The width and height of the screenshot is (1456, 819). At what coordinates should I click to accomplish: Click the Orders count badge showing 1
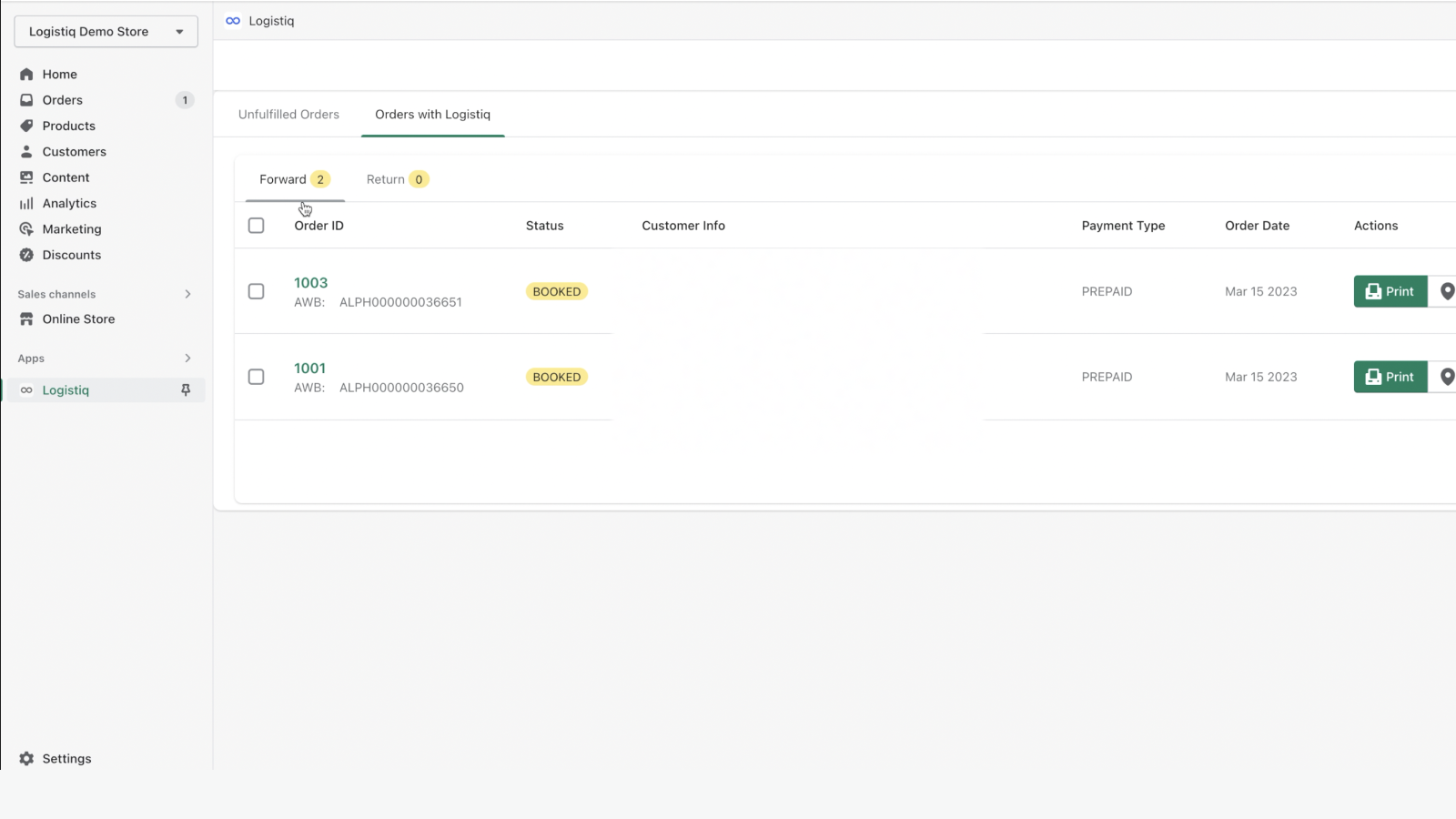pyautogui.click(x=185, y=100)
